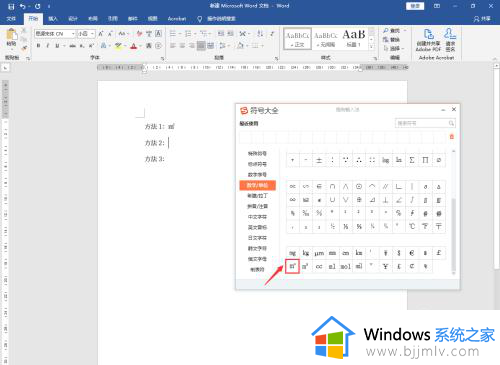The height and width of the screenshot is (365, 500).
Task: Toggle subscript formatting
Action: 82,46
